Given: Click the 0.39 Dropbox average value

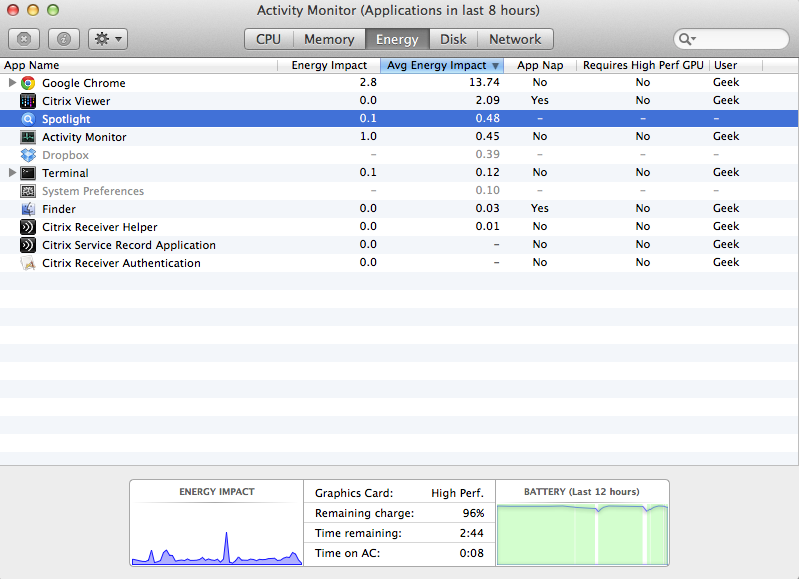Looking at the screenshot, I should (x=488, y=154).
